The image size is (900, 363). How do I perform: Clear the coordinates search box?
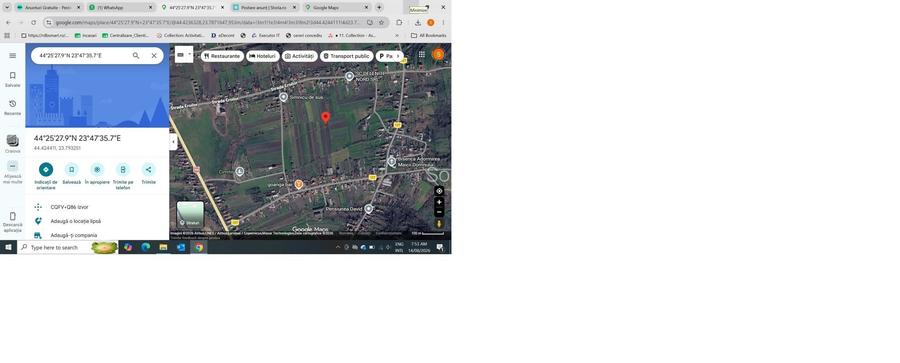pos(154,56)
